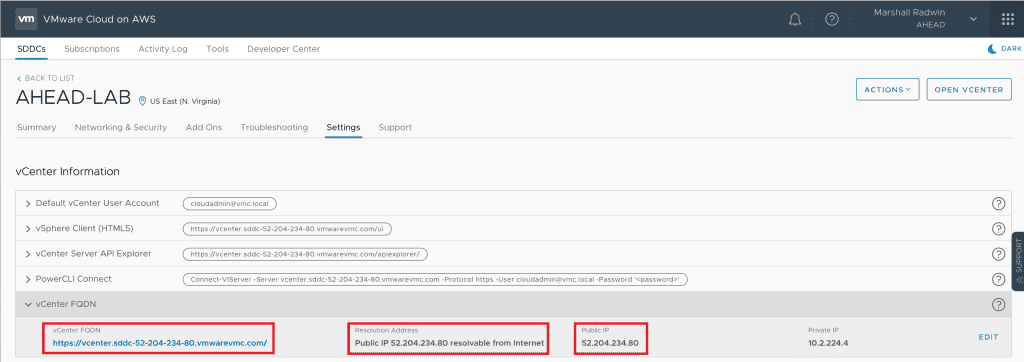
Task: Open the Developer Center tab
Action: (x=283, y=49)
